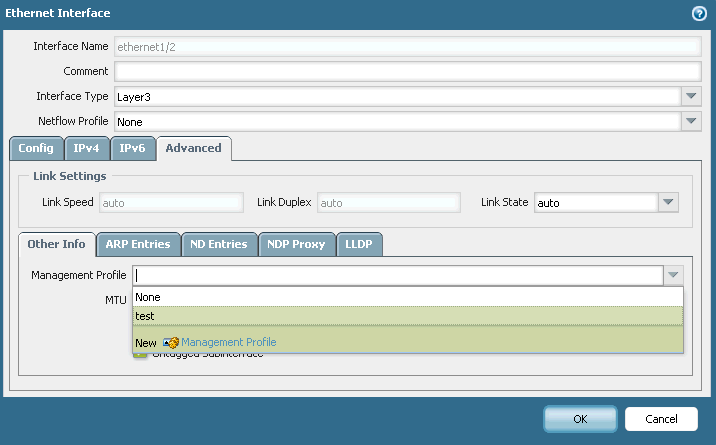Collapse the Management Profile dropdown arrow
Viewport: 716px width, 445px height.
point(673,275)
